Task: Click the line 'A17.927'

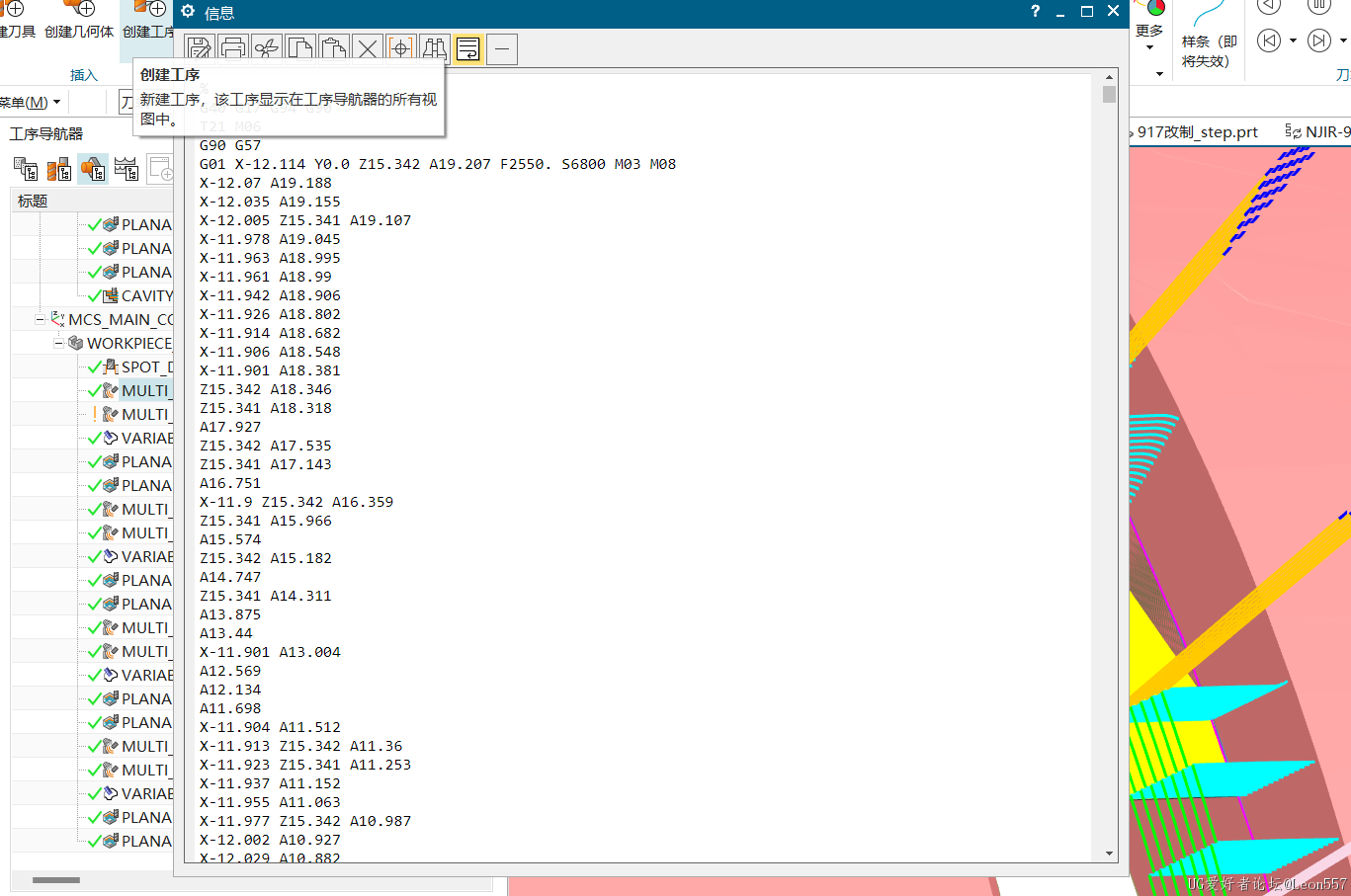Action: pyautogui.click(x=230, y=427)
